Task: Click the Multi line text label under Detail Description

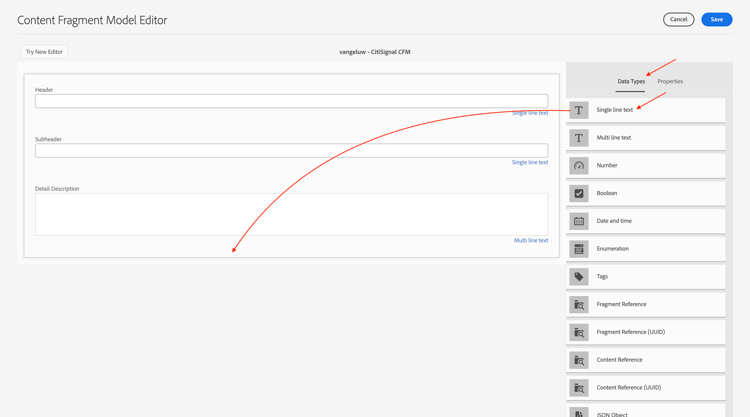Action: click(531, 241)
